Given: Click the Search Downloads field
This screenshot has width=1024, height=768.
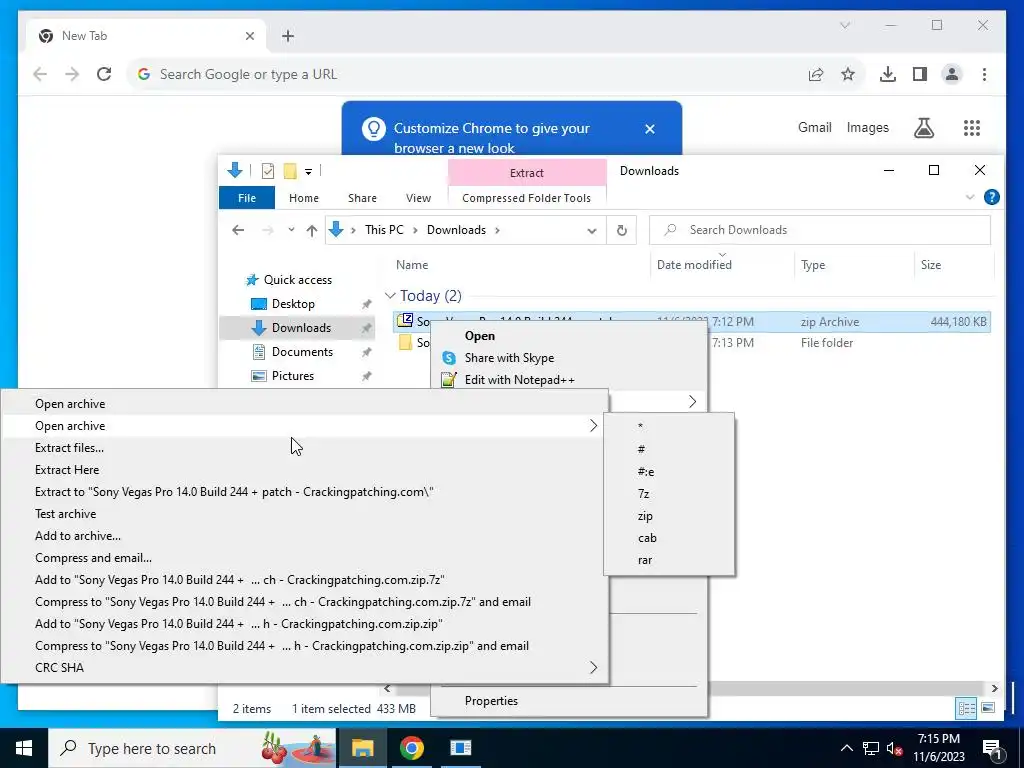Looking at the screenshot, I should pyautogui.click(x=820, y=230).
